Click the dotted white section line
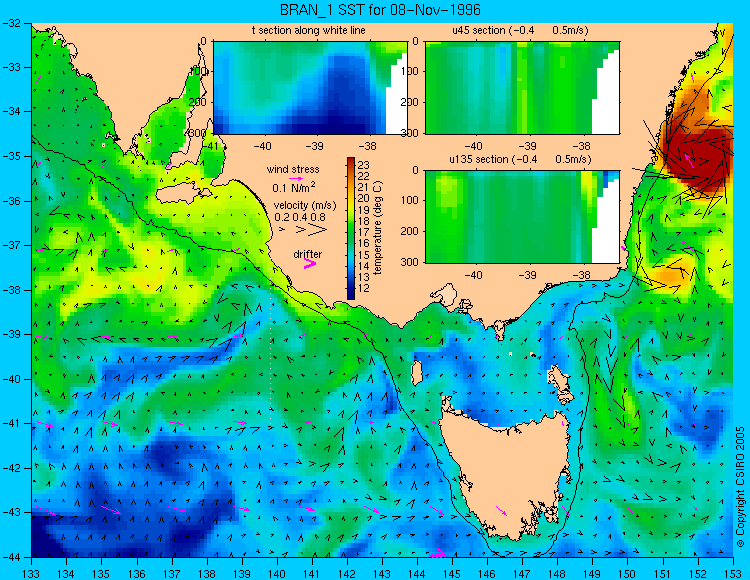 point(271,354)
